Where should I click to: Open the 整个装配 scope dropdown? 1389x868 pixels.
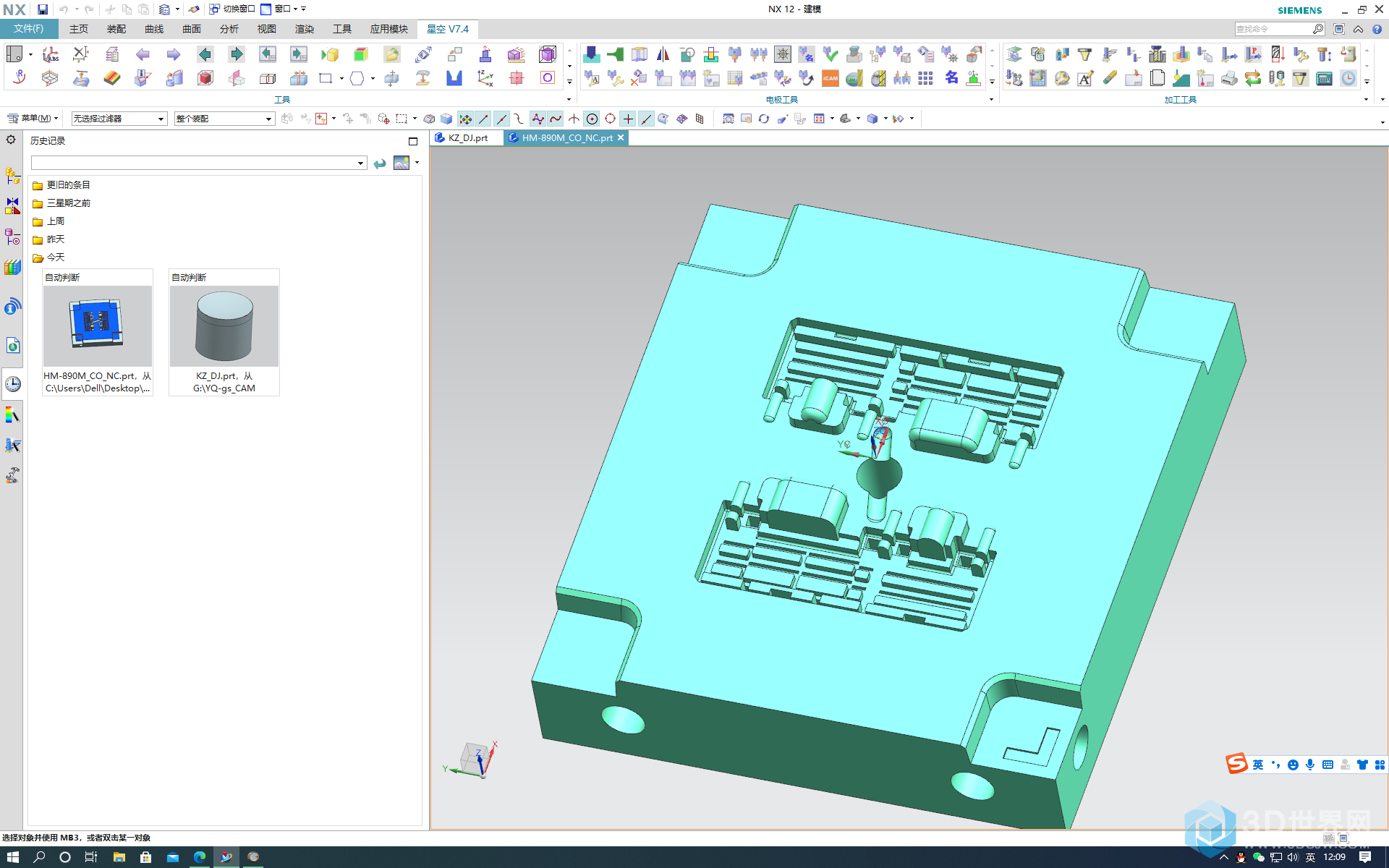(224, 119)
